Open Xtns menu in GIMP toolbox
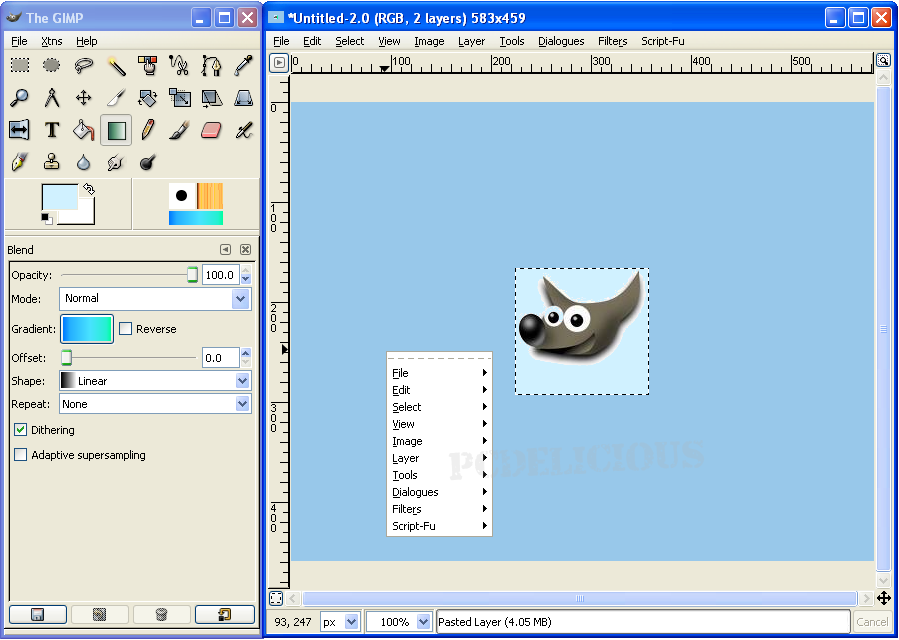 pyautogui.click(x=52, y=41)
